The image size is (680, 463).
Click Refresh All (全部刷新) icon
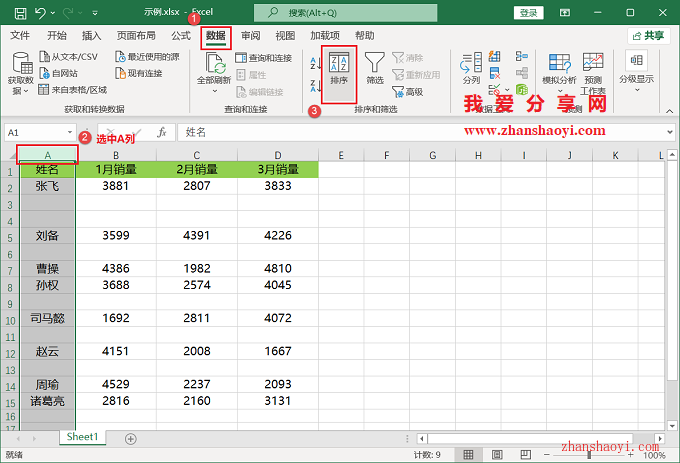[x=215, y=63]
